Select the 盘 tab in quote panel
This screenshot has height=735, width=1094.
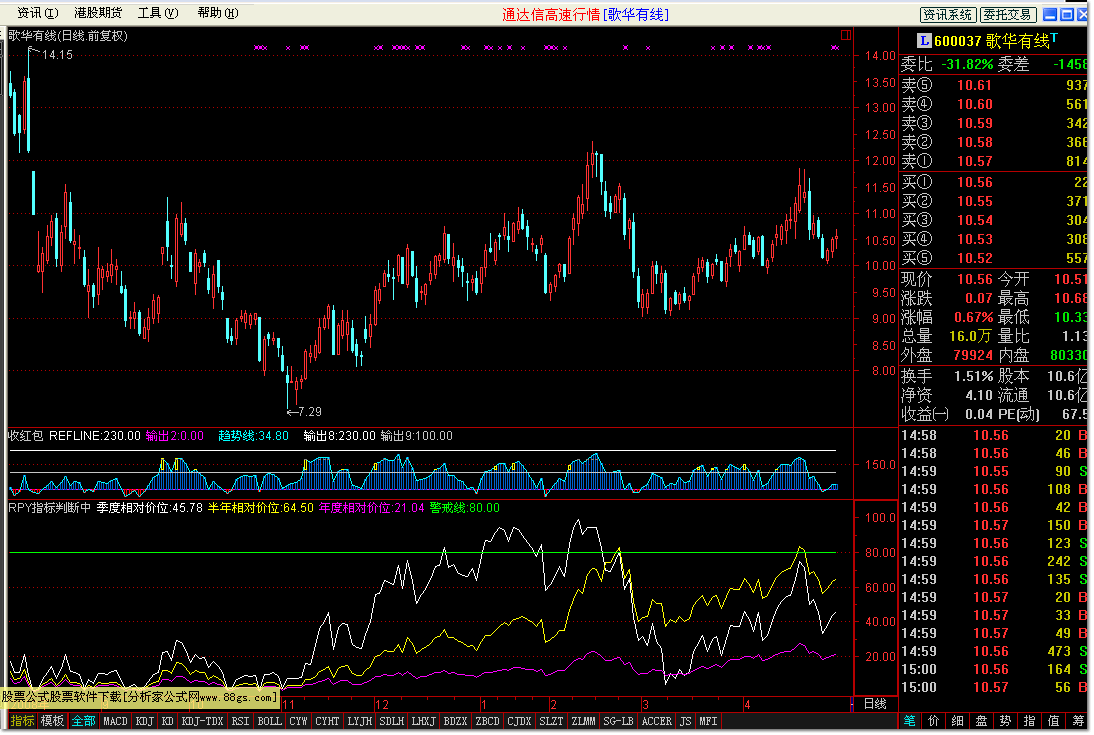point(981,721)
